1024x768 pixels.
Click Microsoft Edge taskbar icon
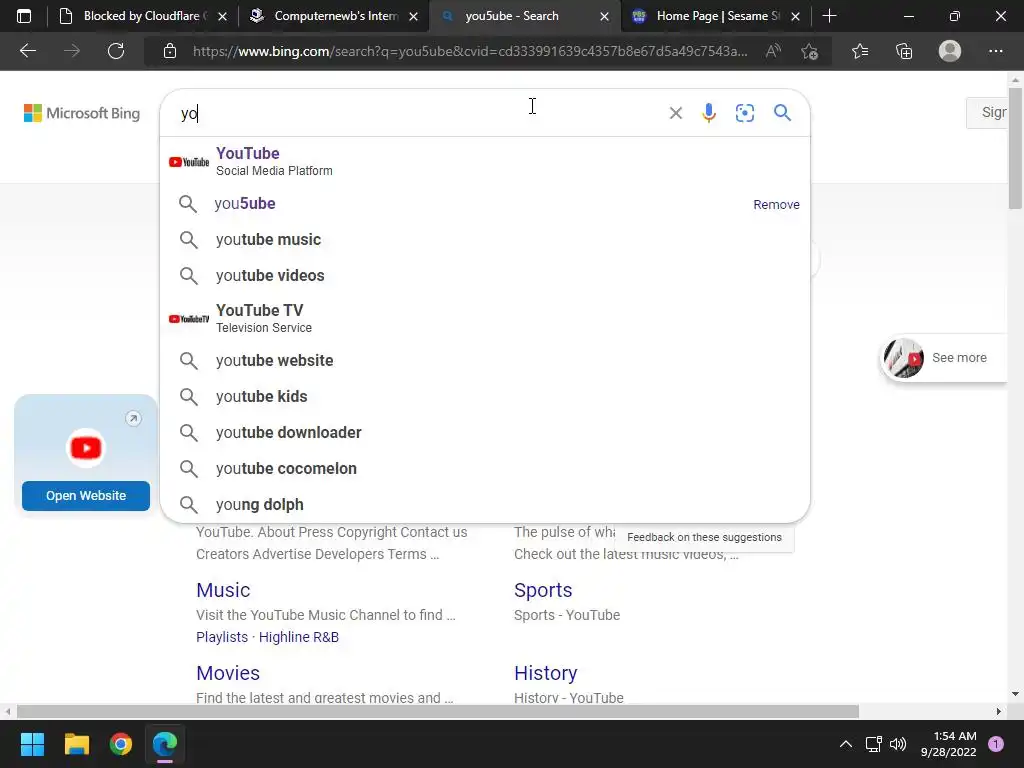pos(165,744)
